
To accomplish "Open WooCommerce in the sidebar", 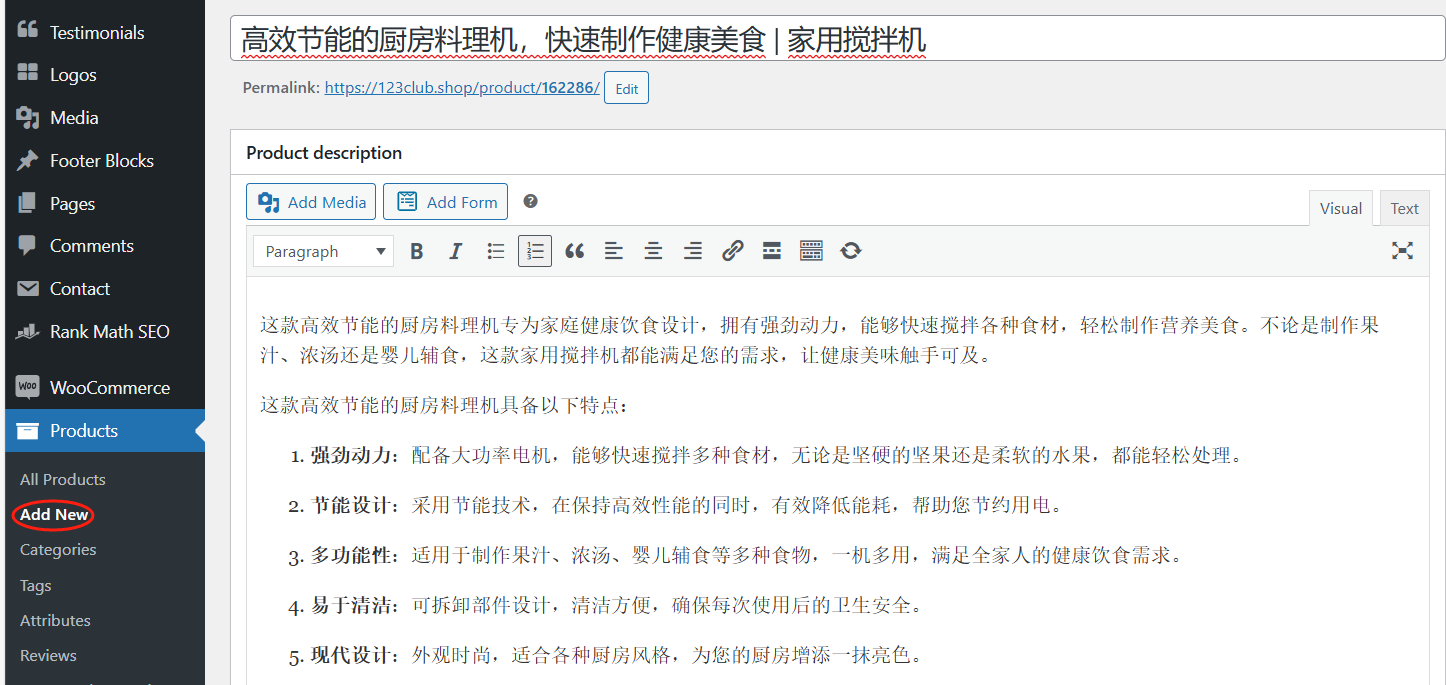I will tap(109, 388).
